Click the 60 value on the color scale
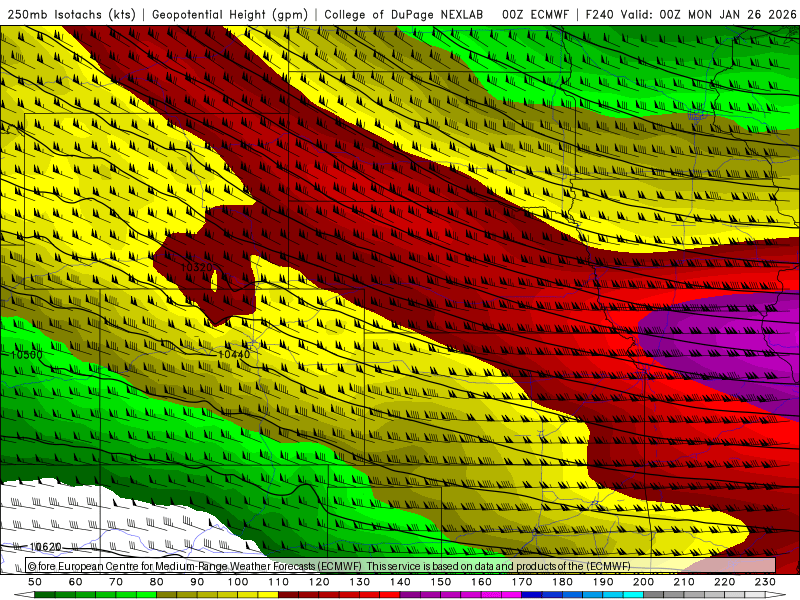This screenshot has width=800, height=600. [x=76, y=582]
